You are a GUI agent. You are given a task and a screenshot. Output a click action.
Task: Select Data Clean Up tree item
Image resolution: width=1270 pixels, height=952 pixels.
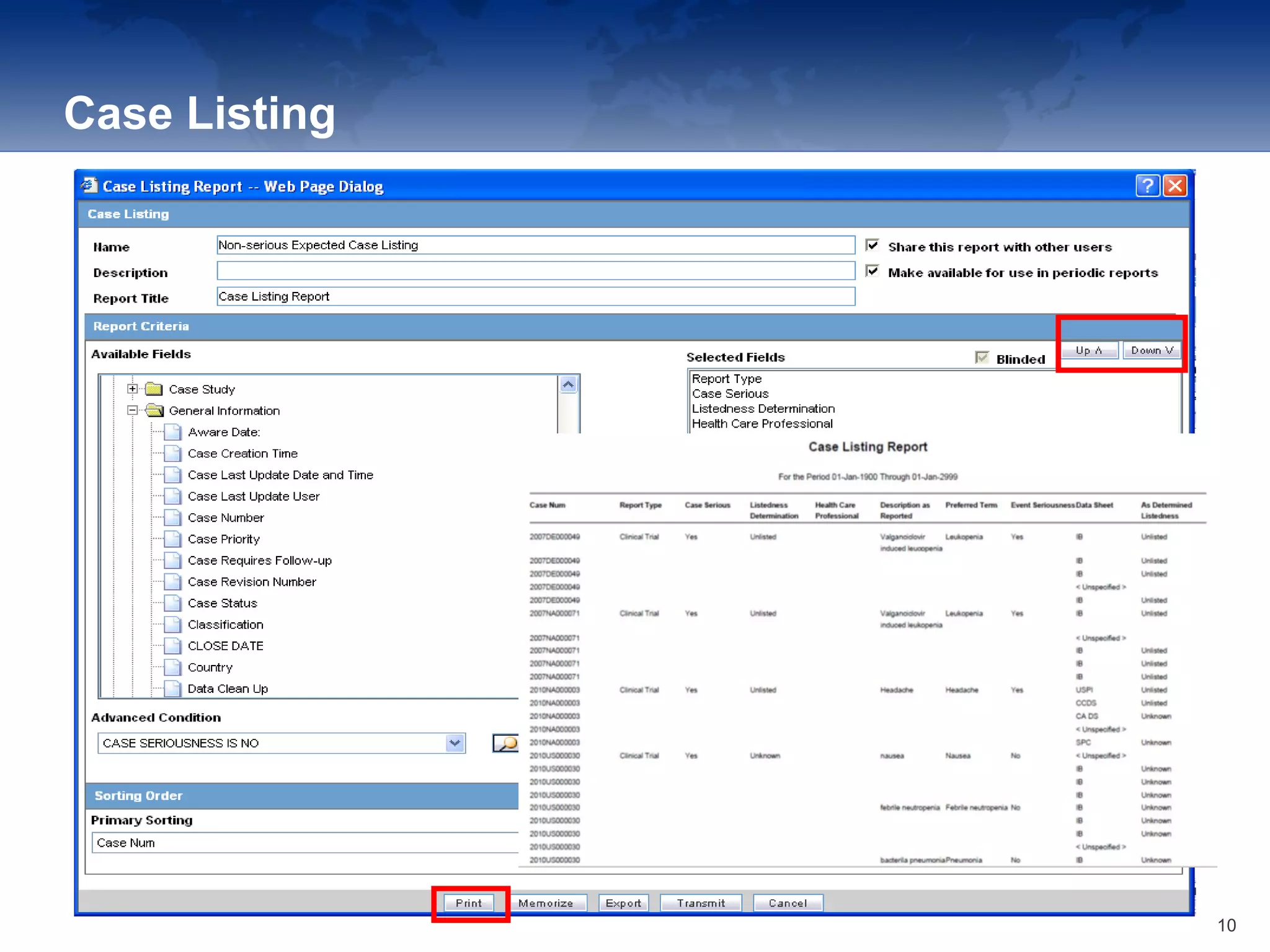tap(228, 689)
